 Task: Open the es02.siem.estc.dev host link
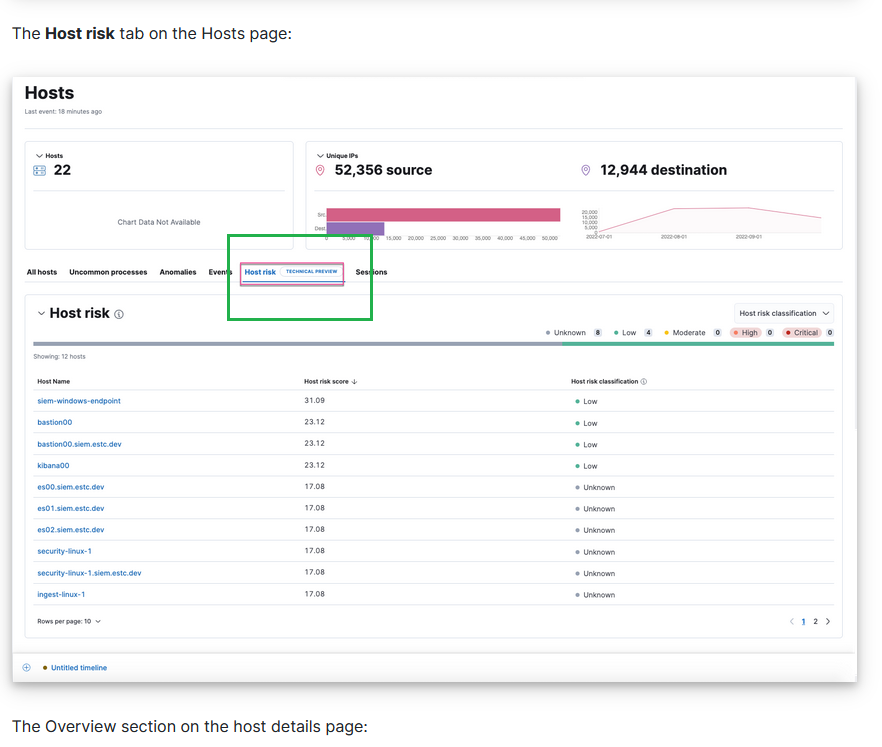(71, 530)
